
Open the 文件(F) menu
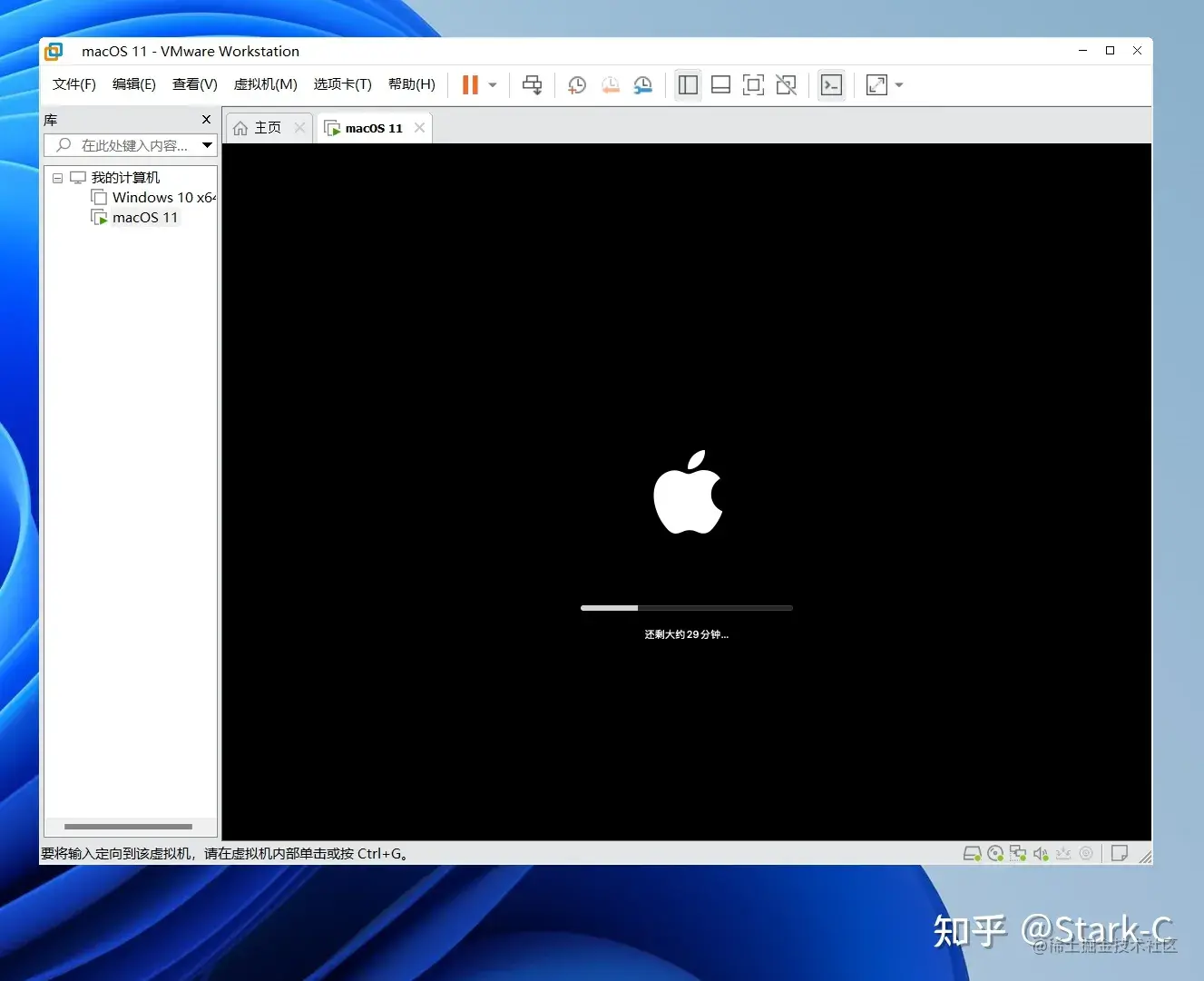click(73, 84)
